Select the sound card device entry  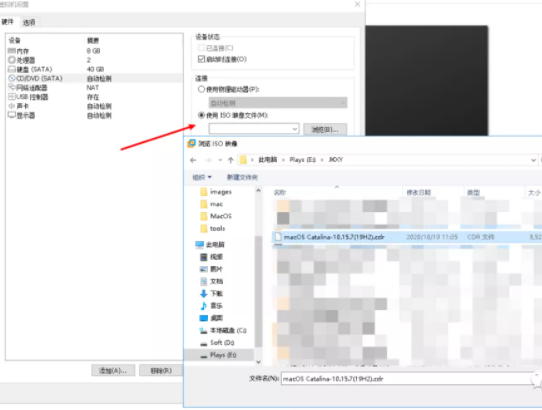click(x=95, y=106)
